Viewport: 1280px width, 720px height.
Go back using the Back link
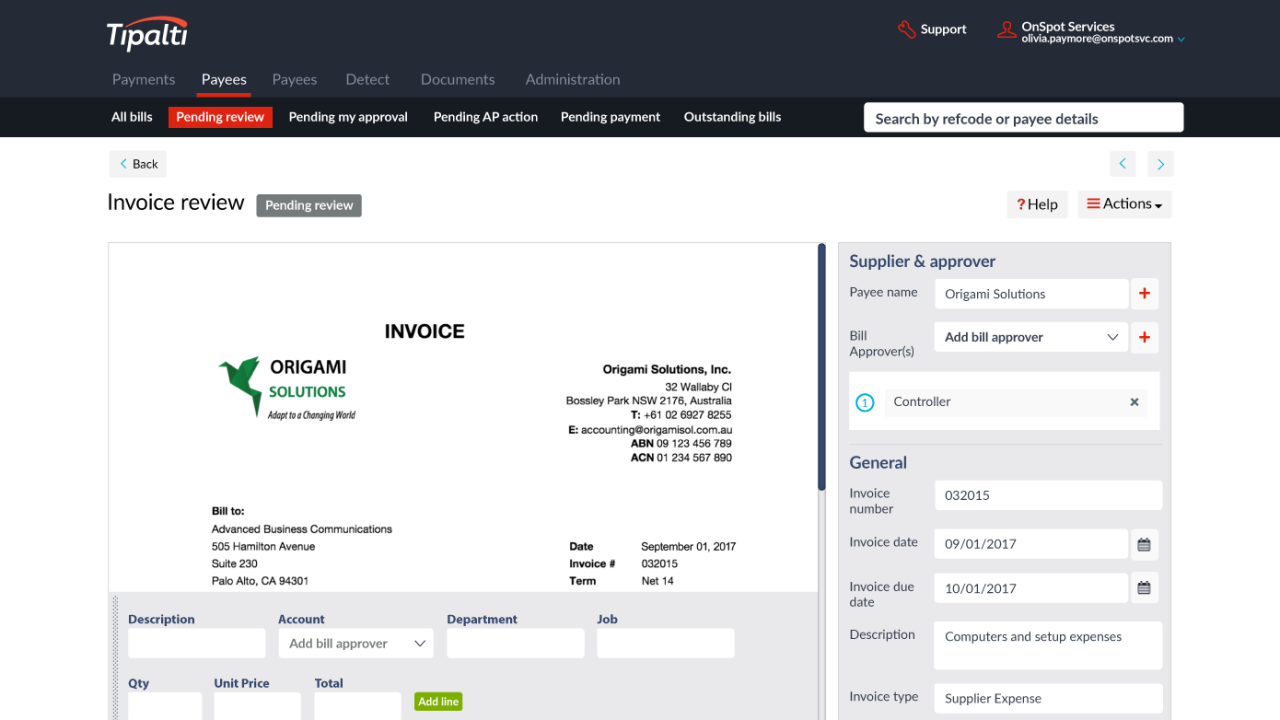137,163
